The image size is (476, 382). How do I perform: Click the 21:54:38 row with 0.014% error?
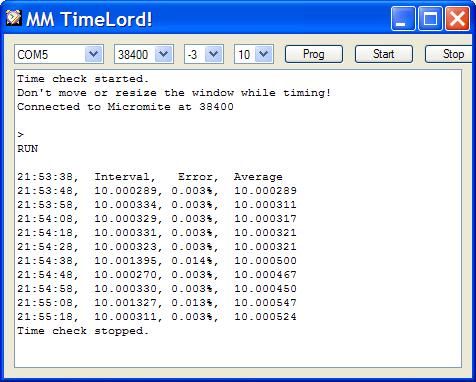157,261
